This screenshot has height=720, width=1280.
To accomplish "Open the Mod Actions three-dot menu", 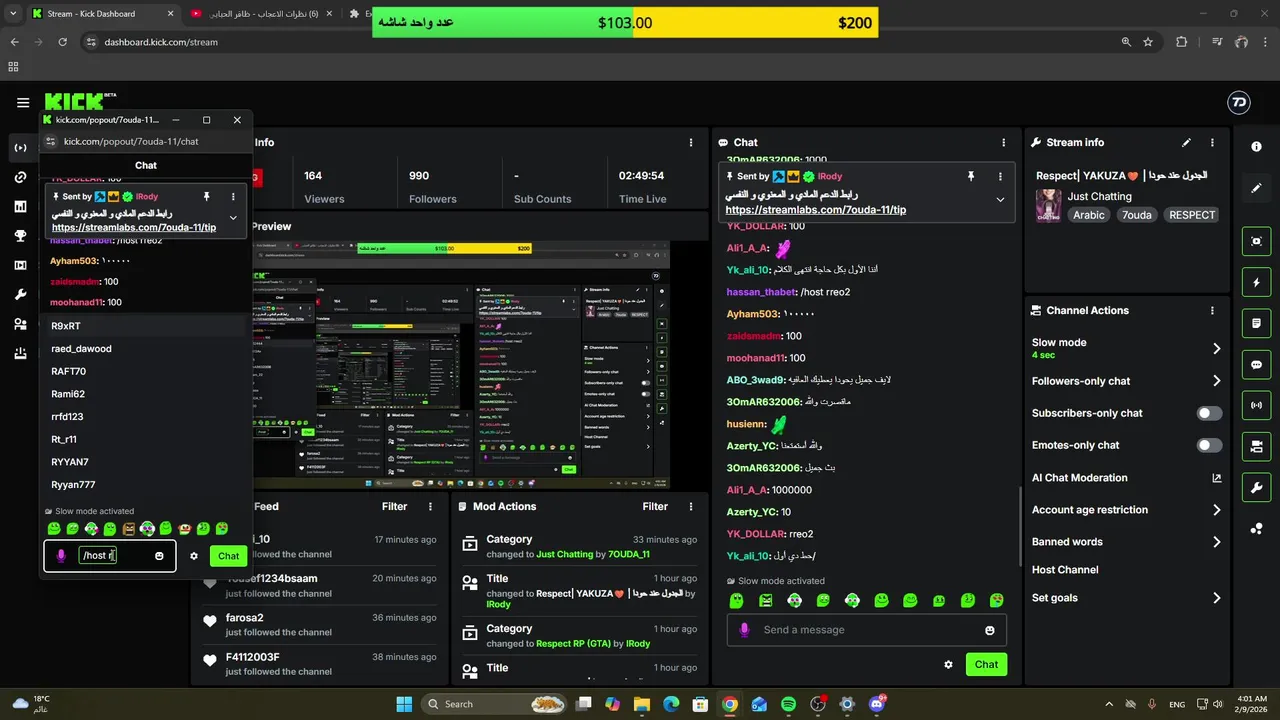I will pos(691,506).
